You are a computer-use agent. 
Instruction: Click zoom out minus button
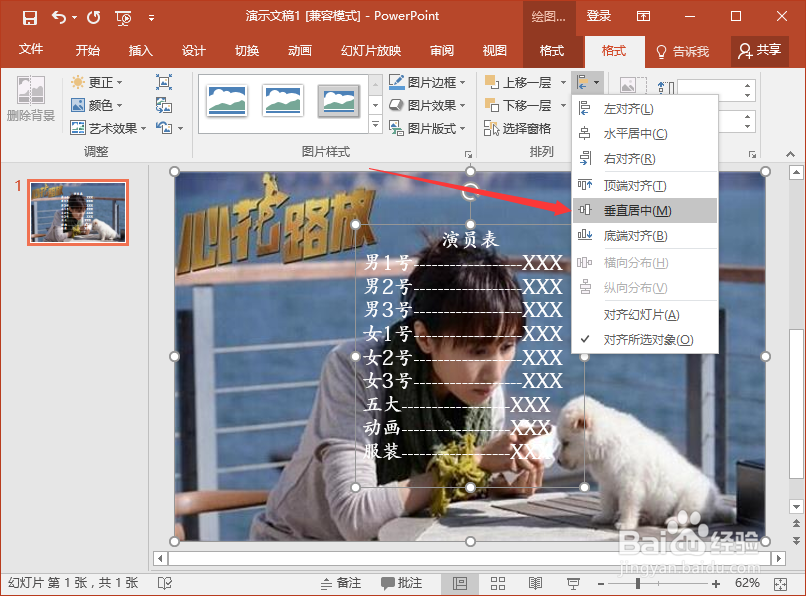[601, 584]
